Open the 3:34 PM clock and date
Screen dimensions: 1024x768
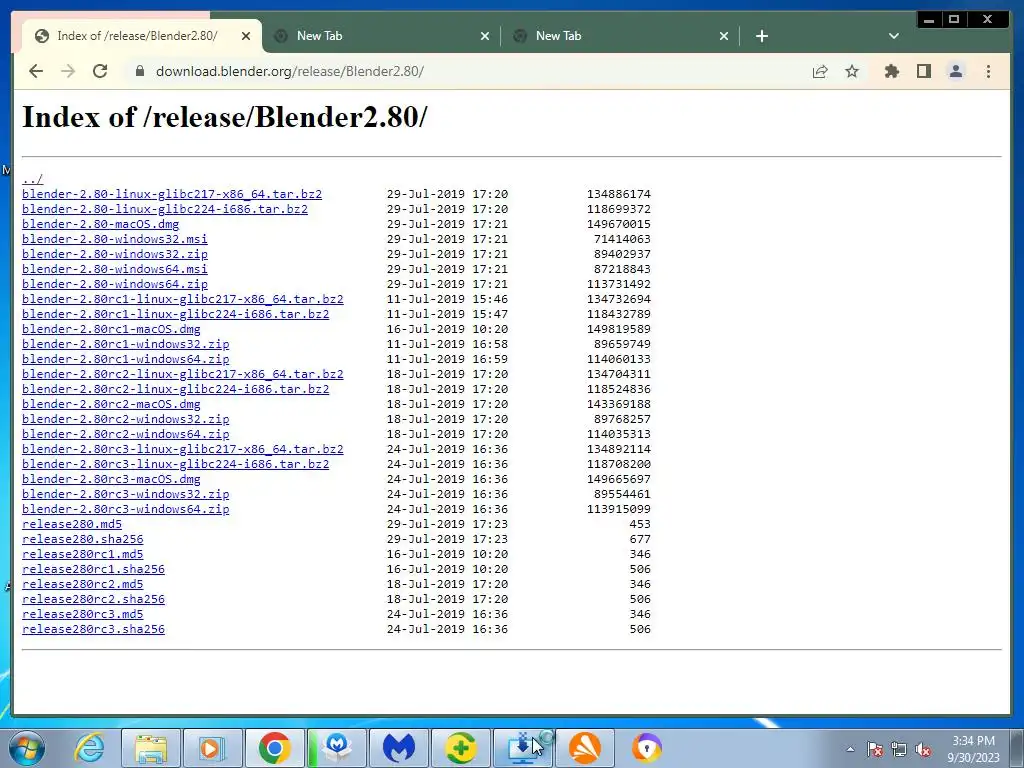pyautogui.click(x=973, y=749)
